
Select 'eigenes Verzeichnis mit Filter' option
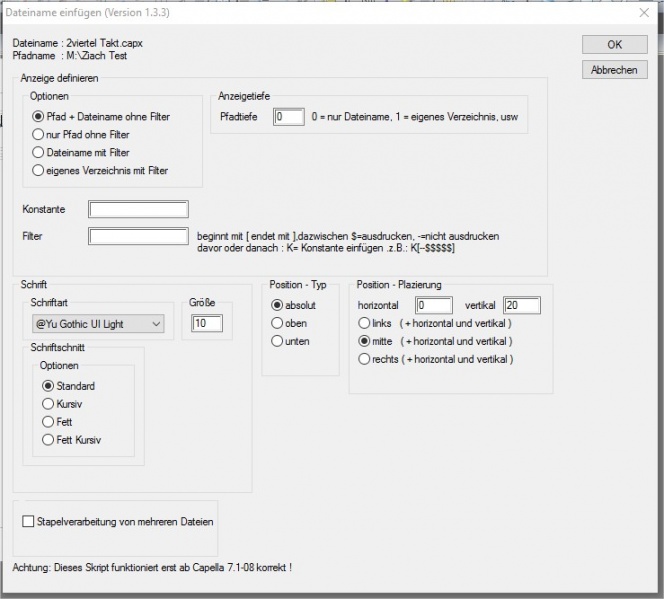38,171
